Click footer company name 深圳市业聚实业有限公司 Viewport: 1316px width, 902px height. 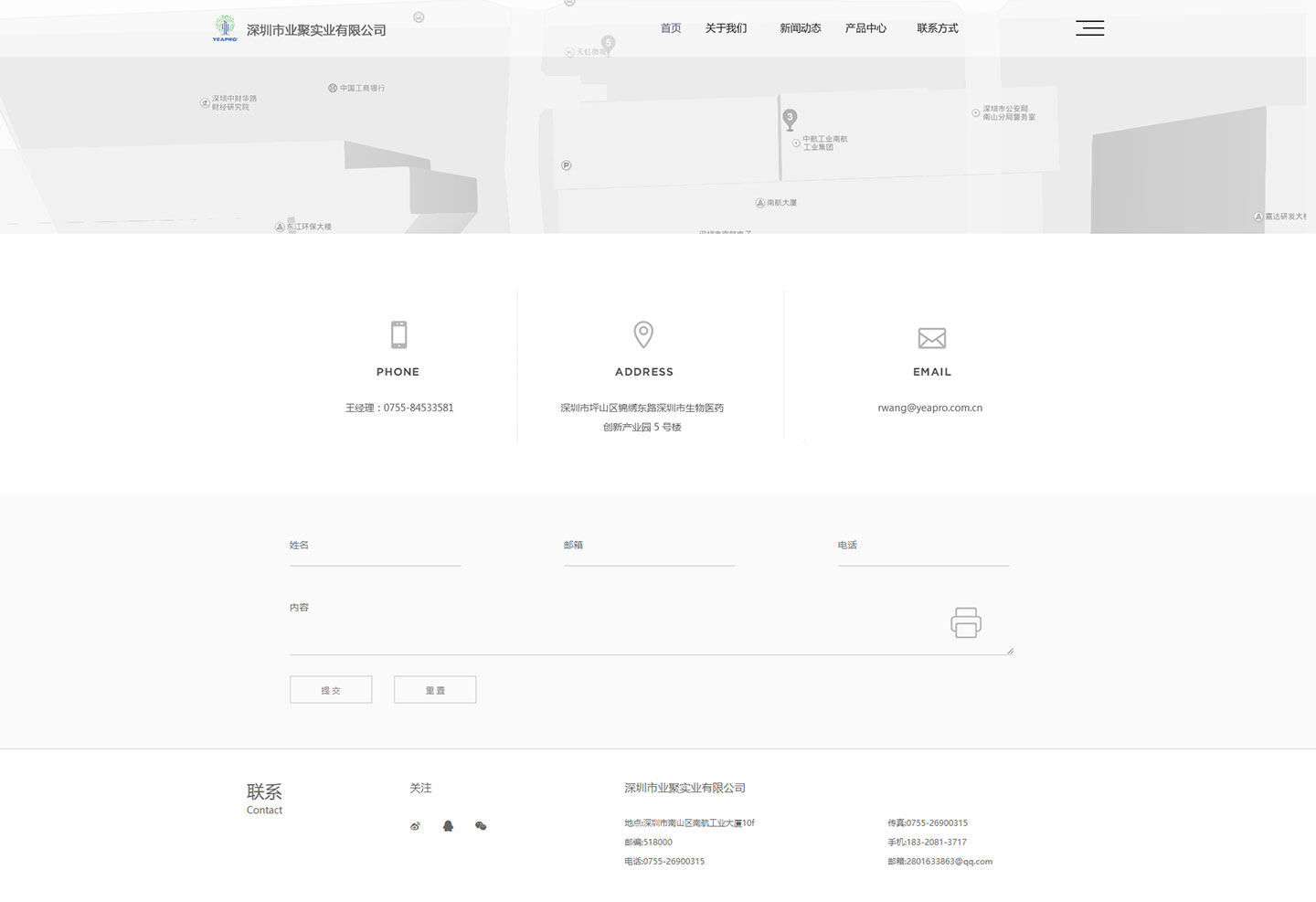pos(685,788)
